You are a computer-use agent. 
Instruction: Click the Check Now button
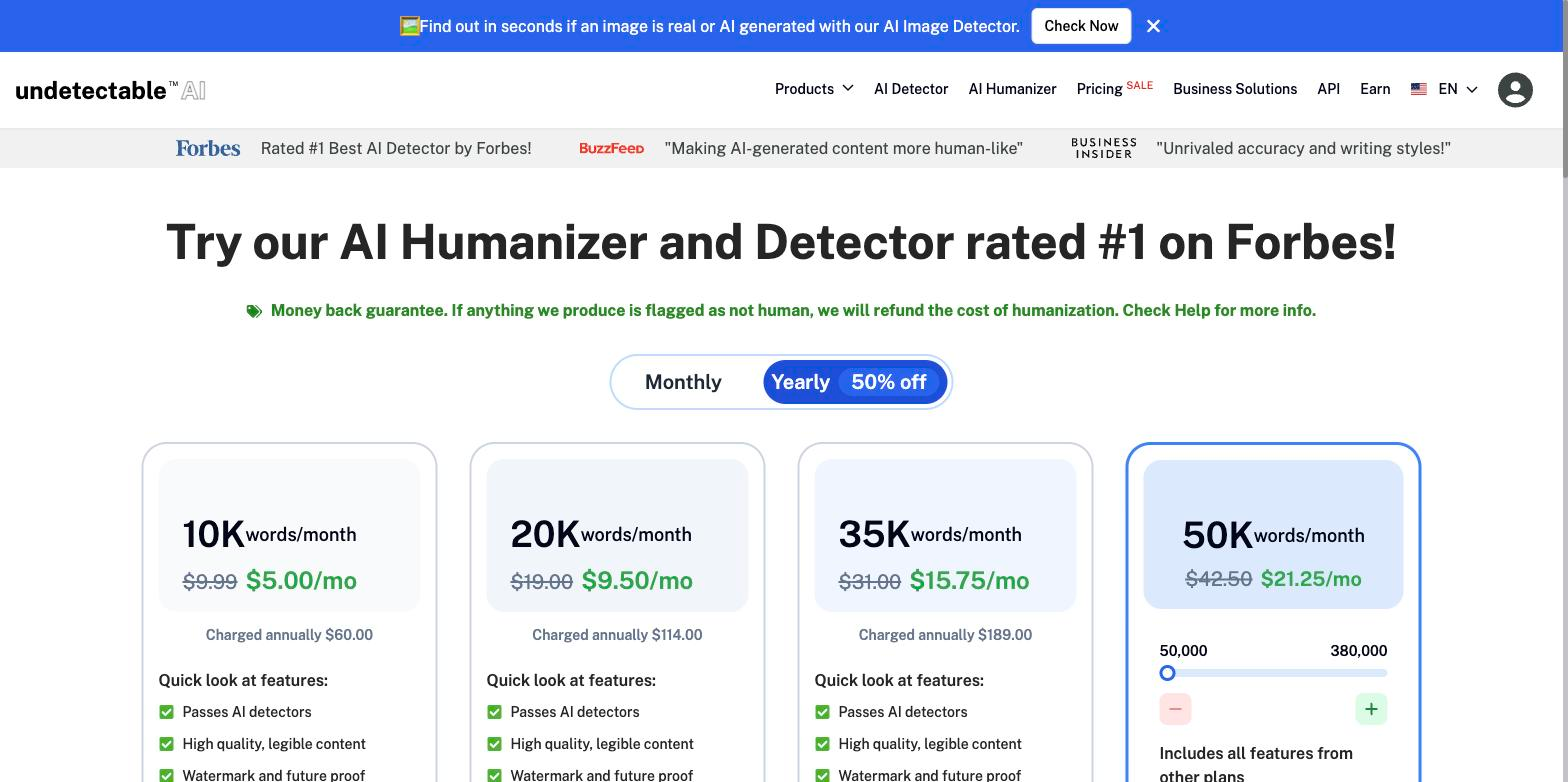[x=1081, y=26]
